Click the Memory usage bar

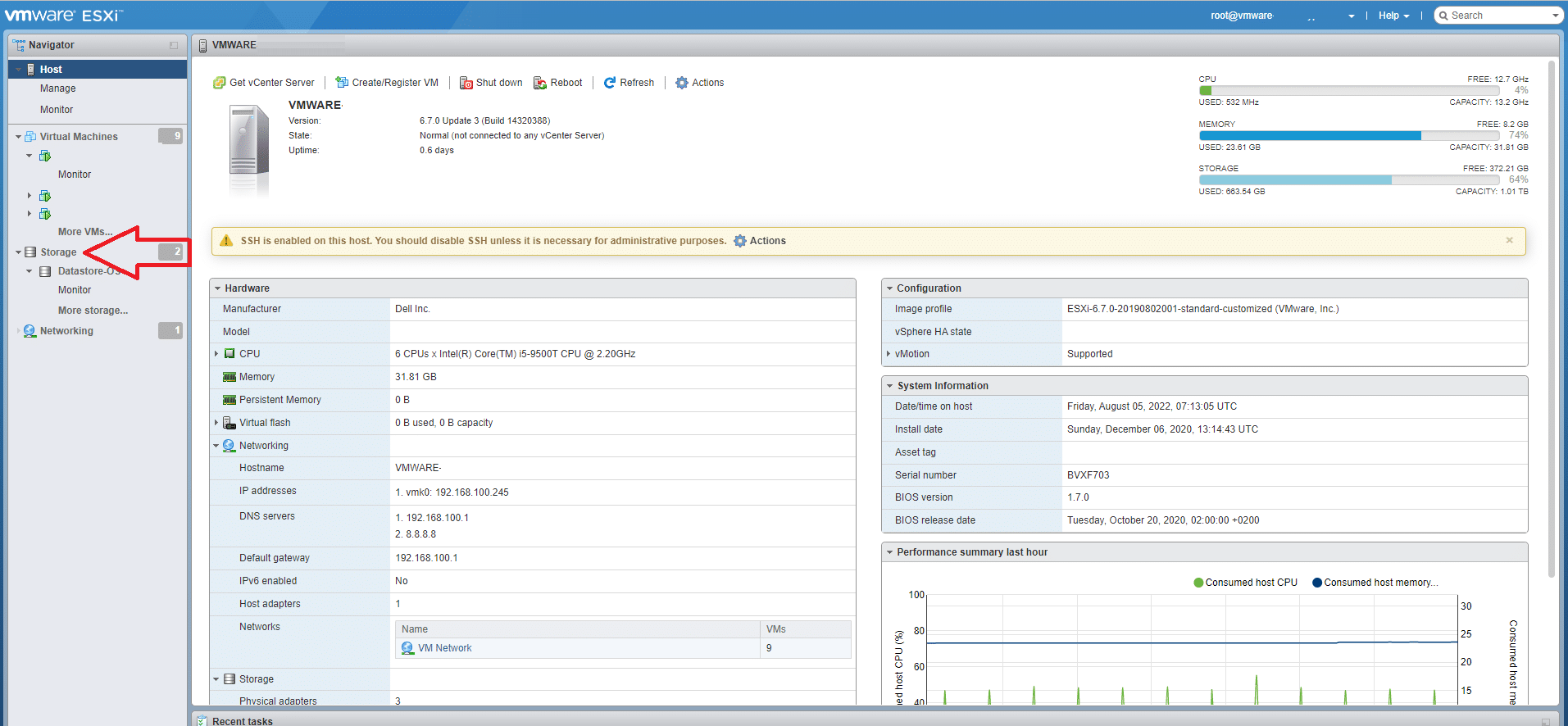pyautogui.click(x=1348, y=135)
